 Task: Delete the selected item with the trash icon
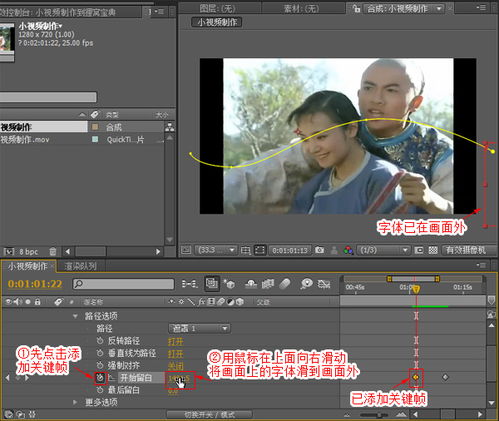(52, 252)
